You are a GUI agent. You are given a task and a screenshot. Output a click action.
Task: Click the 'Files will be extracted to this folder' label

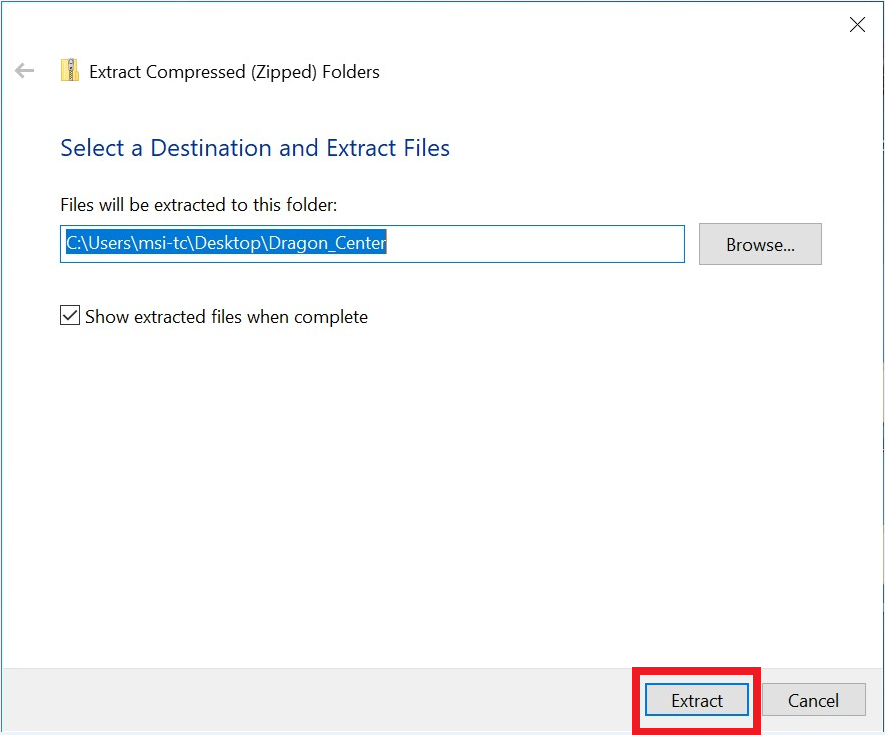click(x=199, y=204)
